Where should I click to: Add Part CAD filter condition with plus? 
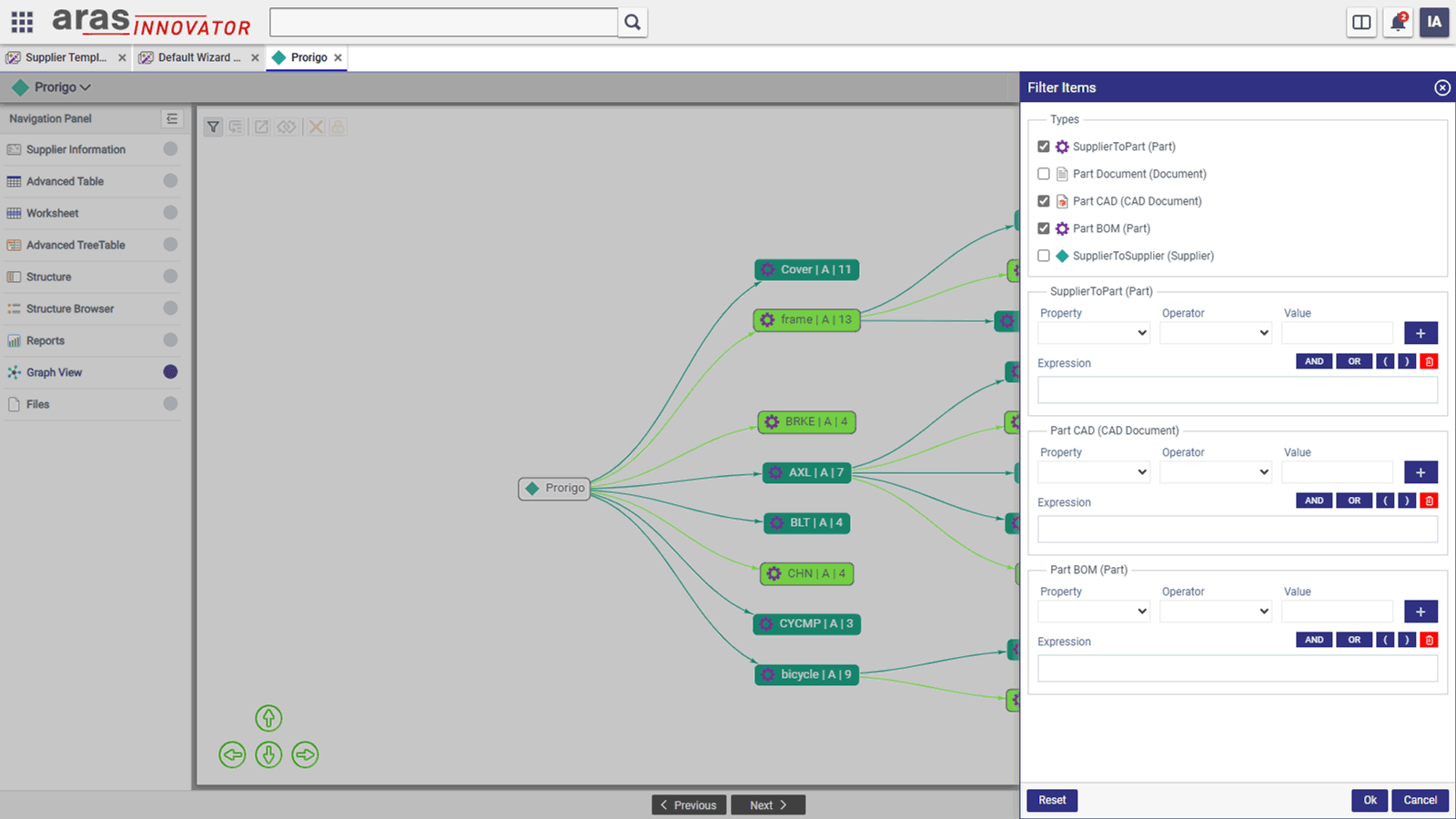(1421, 472)
